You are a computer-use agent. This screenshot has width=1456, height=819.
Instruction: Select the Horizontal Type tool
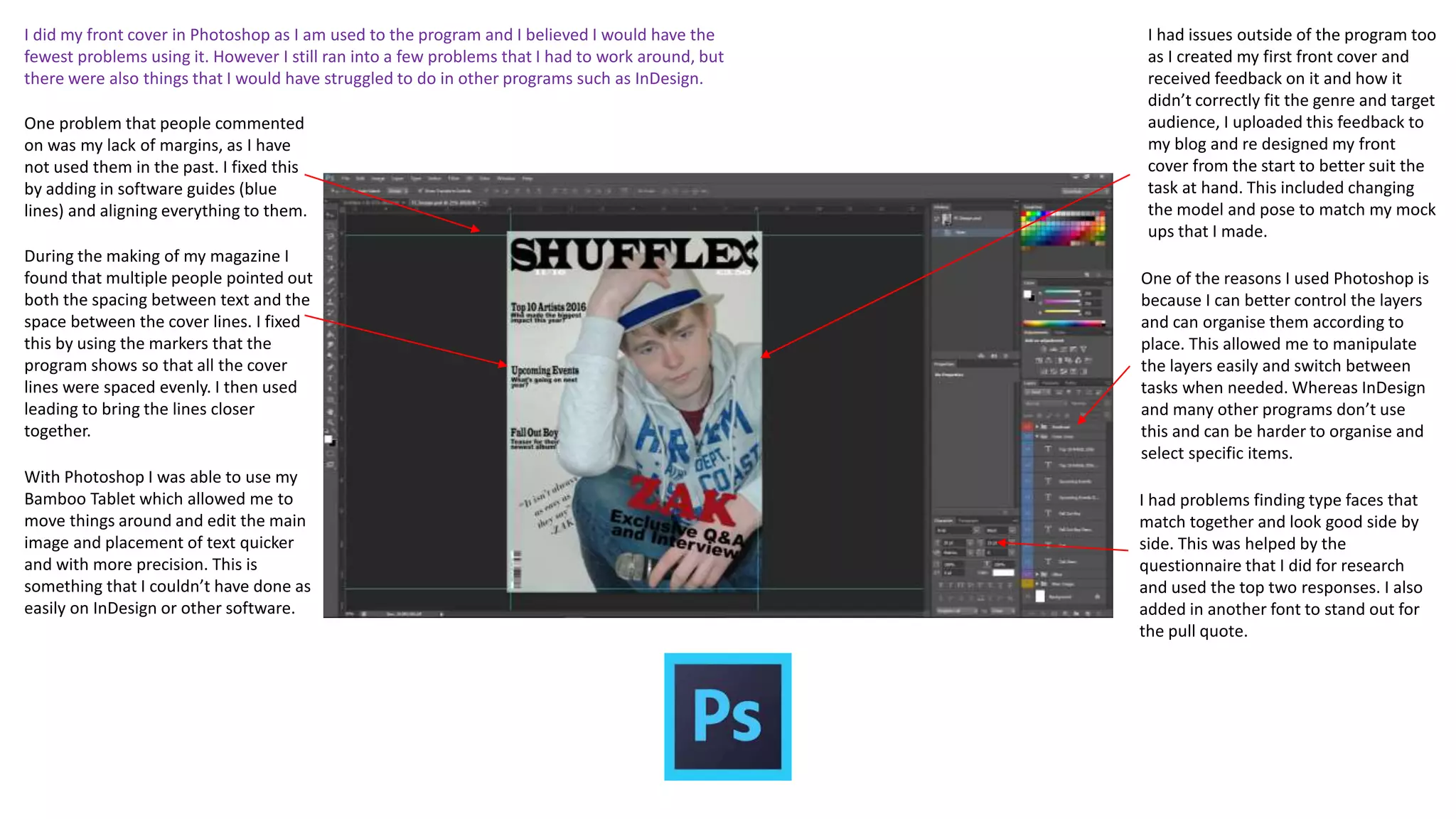(331, 378)
